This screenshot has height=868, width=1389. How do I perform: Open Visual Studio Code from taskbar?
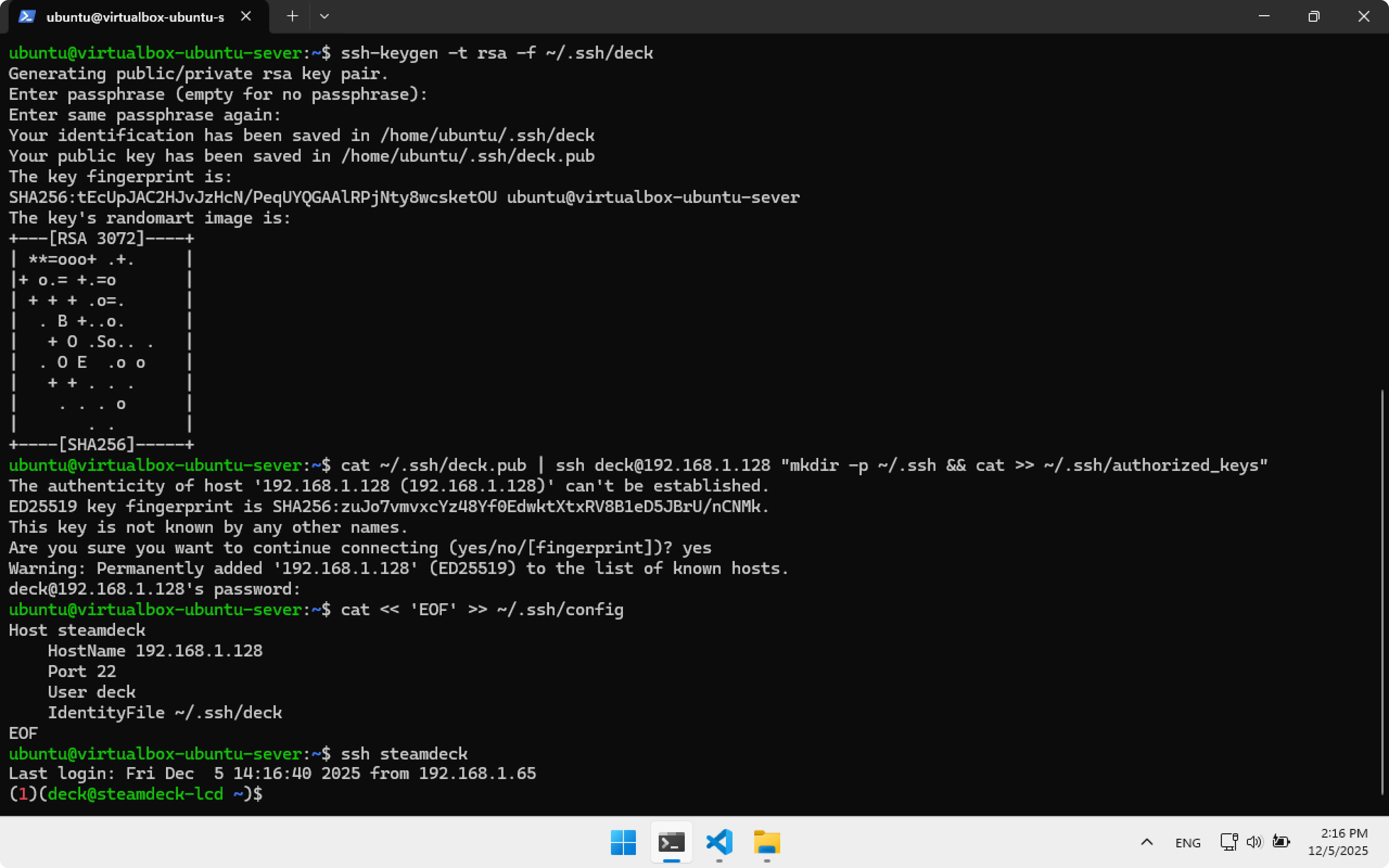coord(719,842)
